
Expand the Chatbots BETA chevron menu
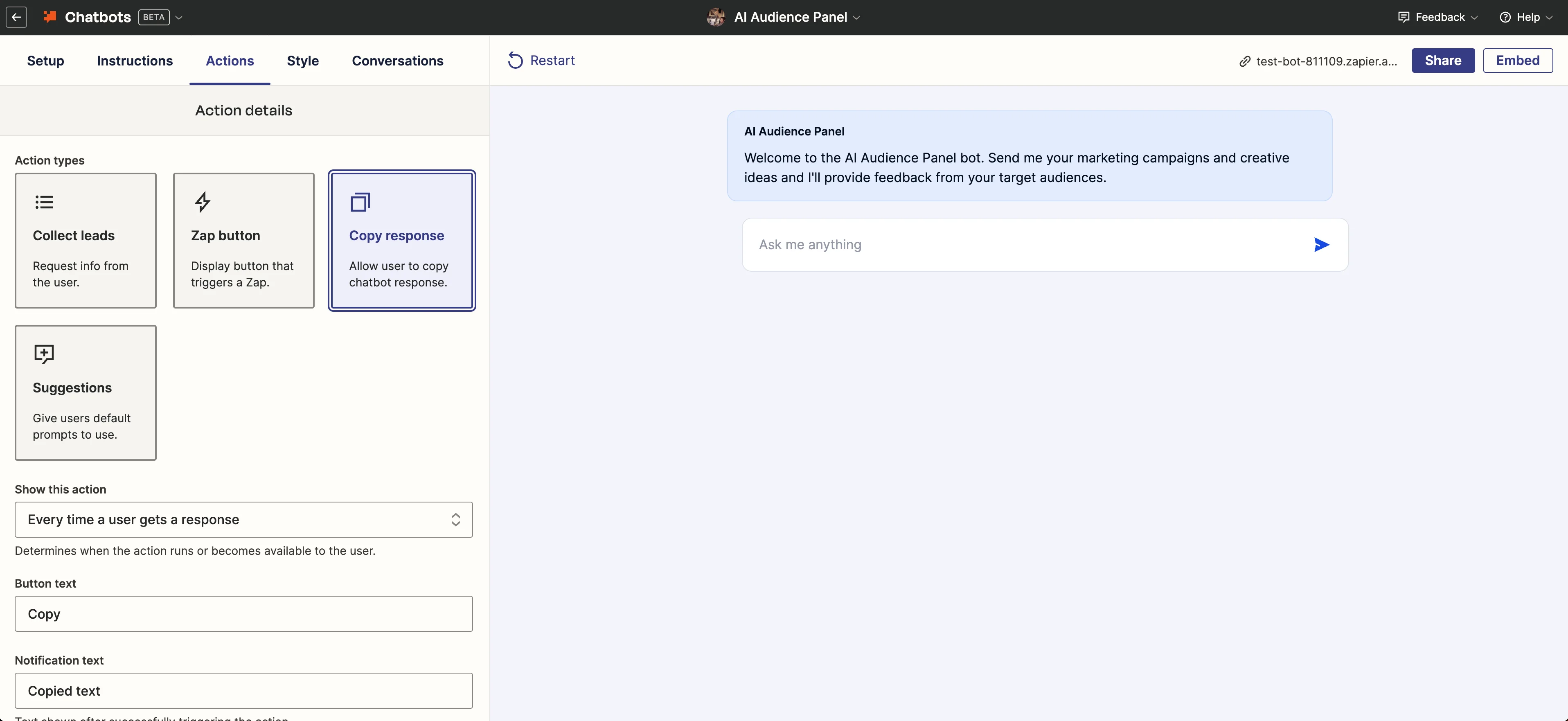(179, 18)
